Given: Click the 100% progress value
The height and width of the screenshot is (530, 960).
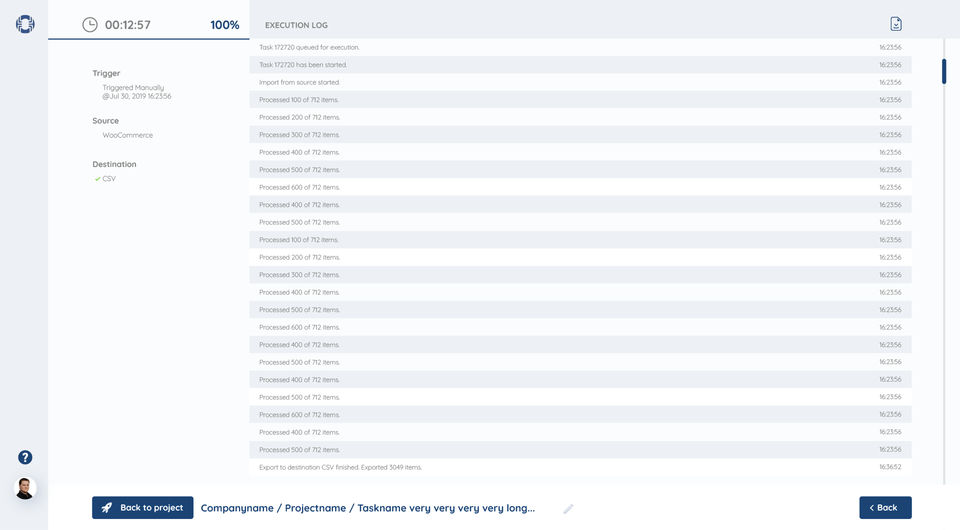Looking at the screenshot, I should (225, 25).
